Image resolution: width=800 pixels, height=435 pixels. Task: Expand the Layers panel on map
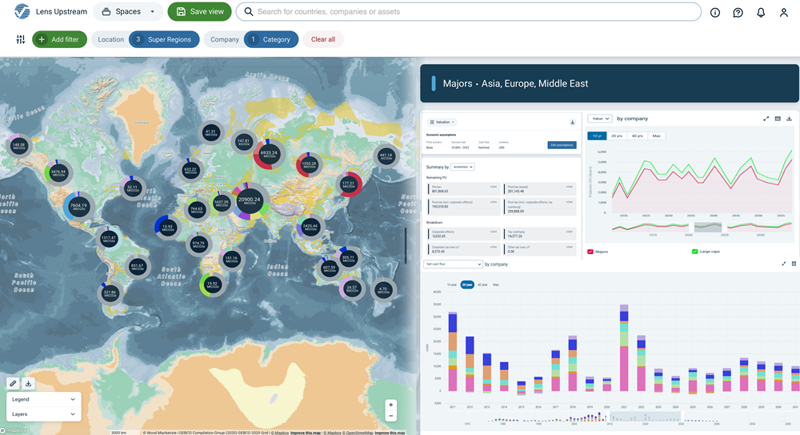point(41,413)
